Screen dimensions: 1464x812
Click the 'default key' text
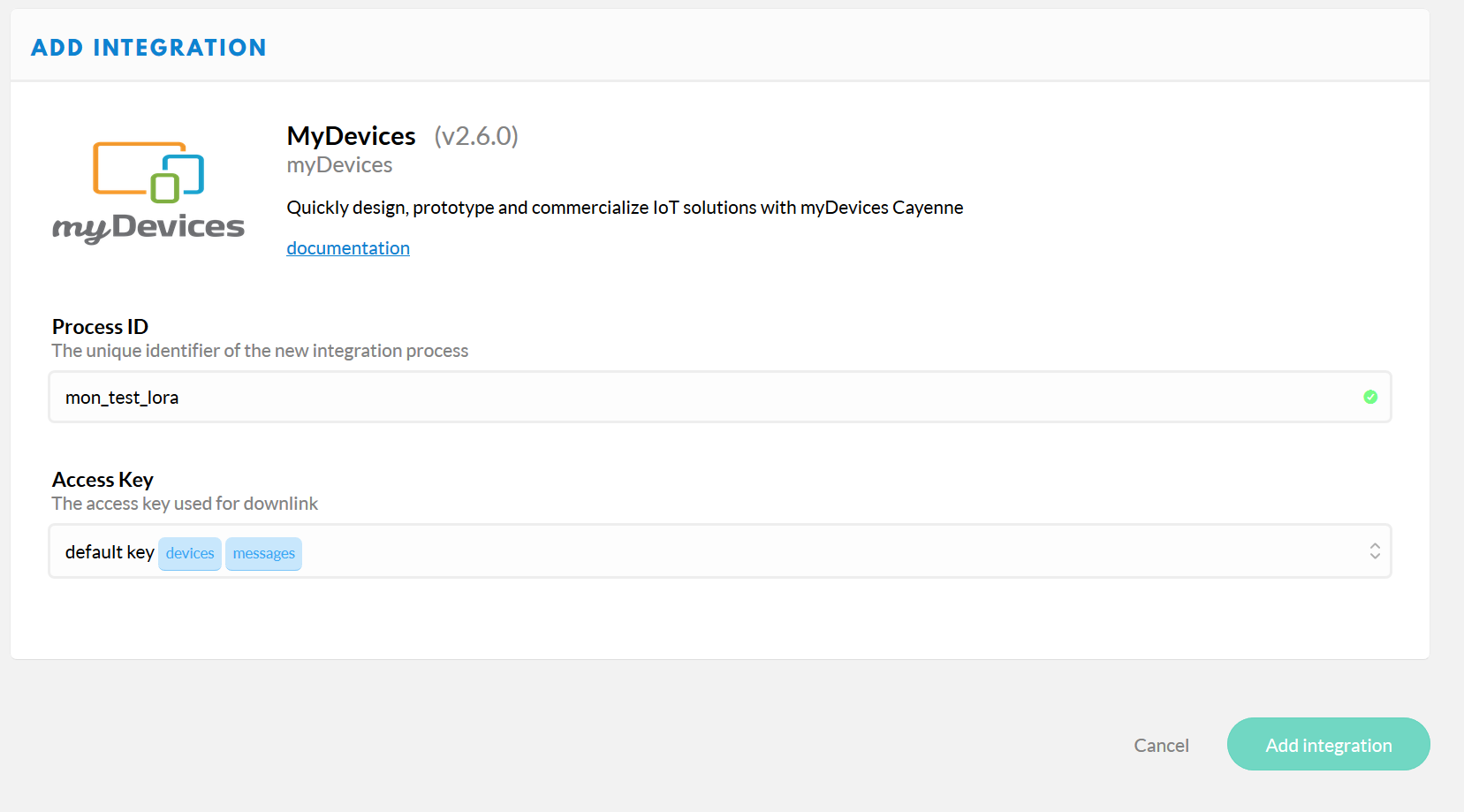click(110, 552)
